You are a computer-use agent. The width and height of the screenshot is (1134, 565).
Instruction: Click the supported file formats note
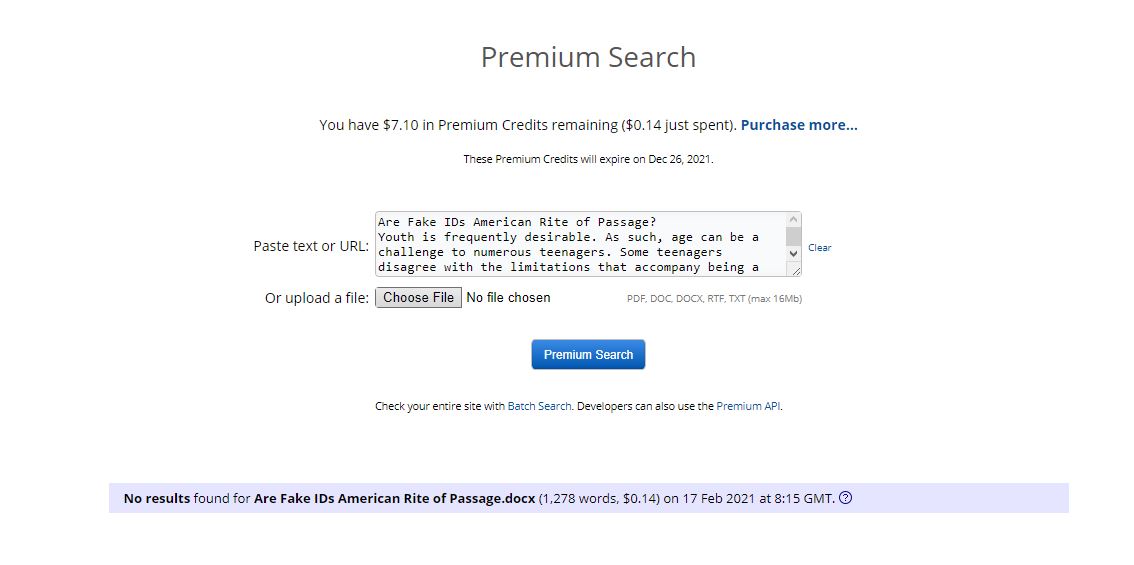714,299
